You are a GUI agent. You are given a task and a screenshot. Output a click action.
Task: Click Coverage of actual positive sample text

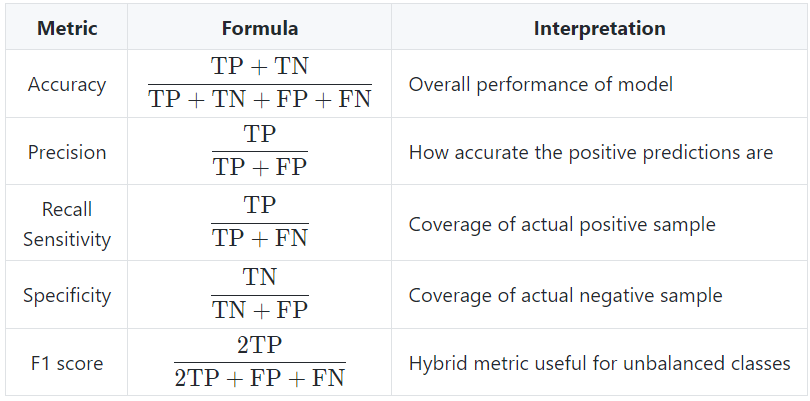coord(562,224)
